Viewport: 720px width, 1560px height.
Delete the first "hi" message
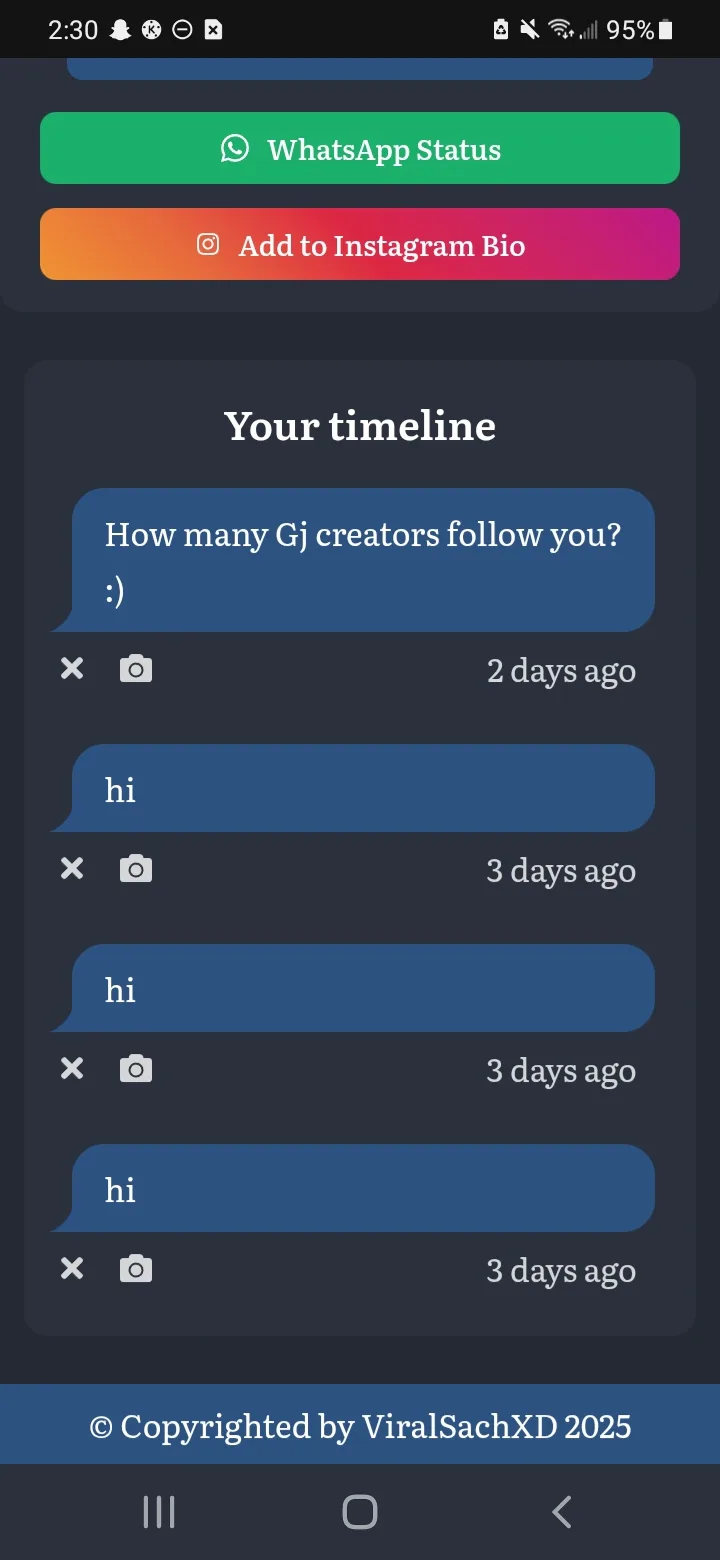(x=72, y=869)
